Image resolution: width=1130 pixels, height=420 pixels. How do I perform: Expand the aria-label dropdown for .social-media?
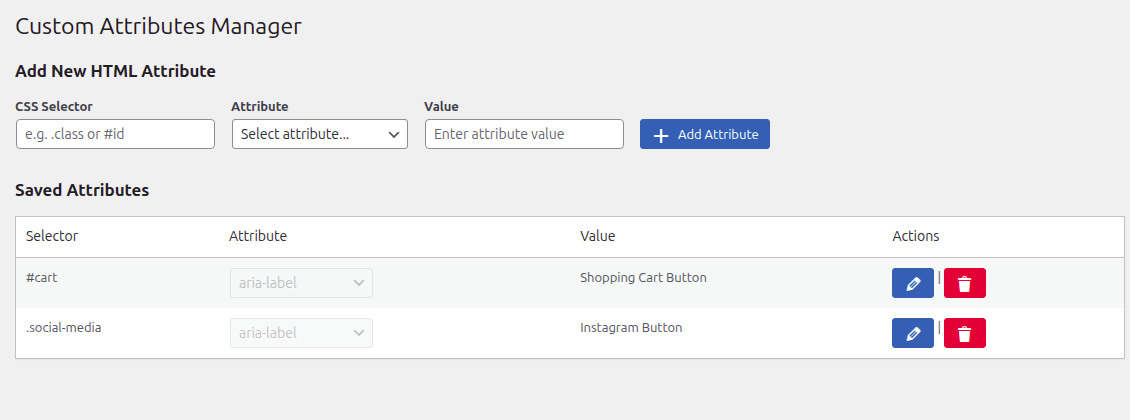301,333
